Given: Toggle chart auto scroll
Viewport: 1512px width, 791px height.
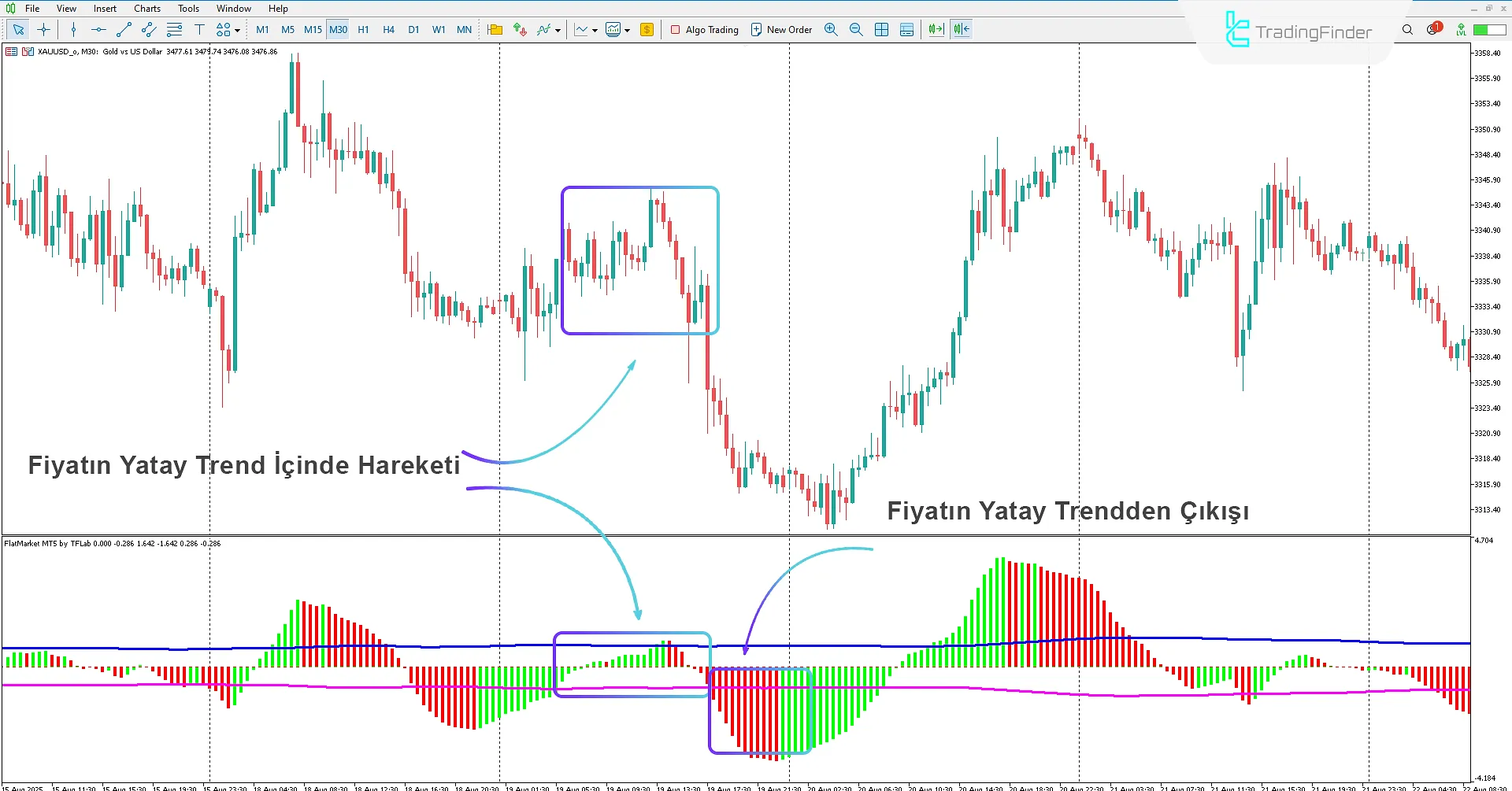Looking at the screenshot, I should click(936, 29).
